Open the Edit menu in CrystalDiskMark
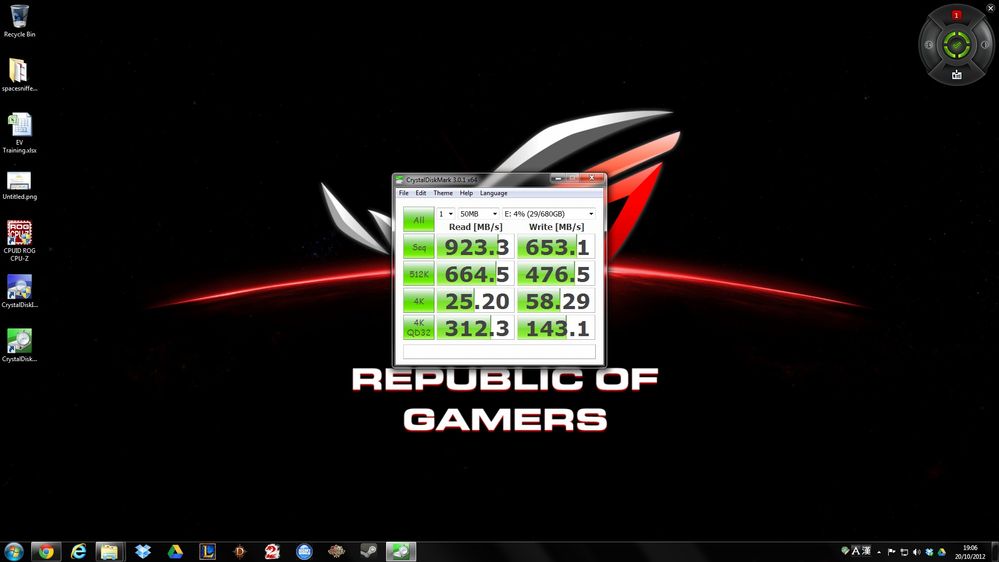The height and width of the screenshot is (562, 999). tap(420, 193)
